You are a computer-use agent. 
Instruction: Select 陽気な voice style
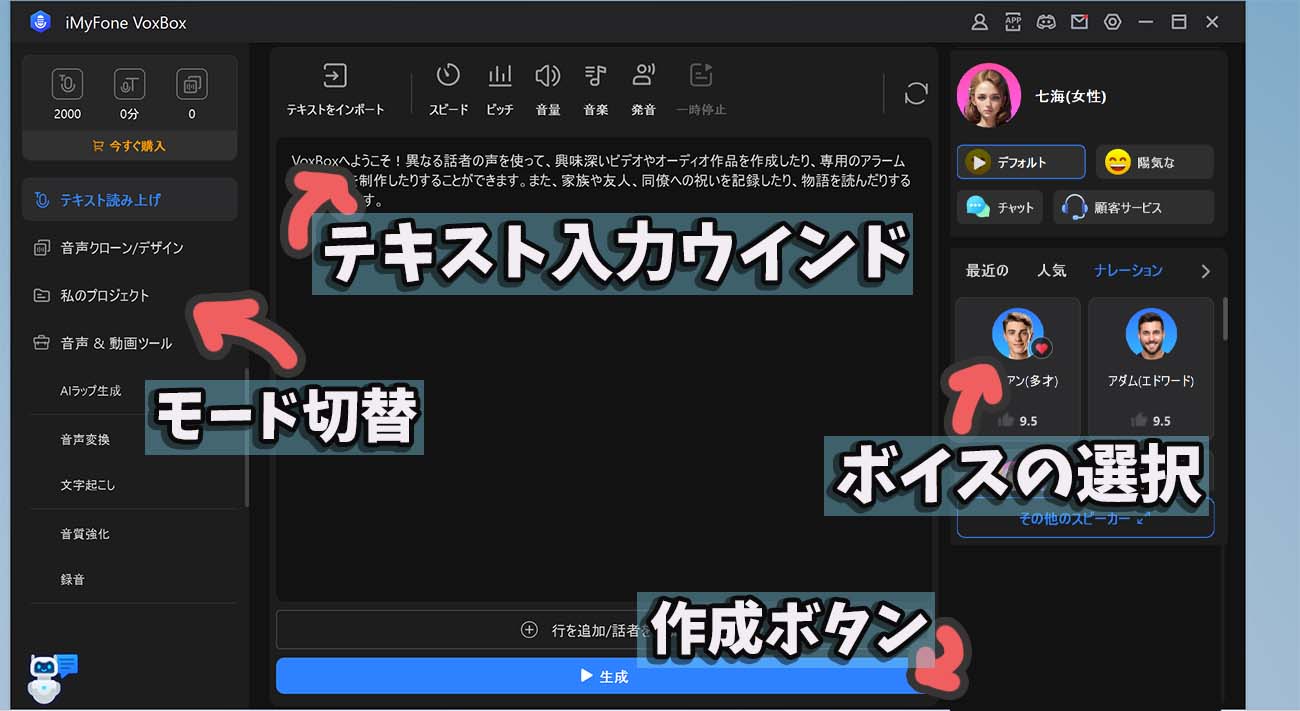1155,162
